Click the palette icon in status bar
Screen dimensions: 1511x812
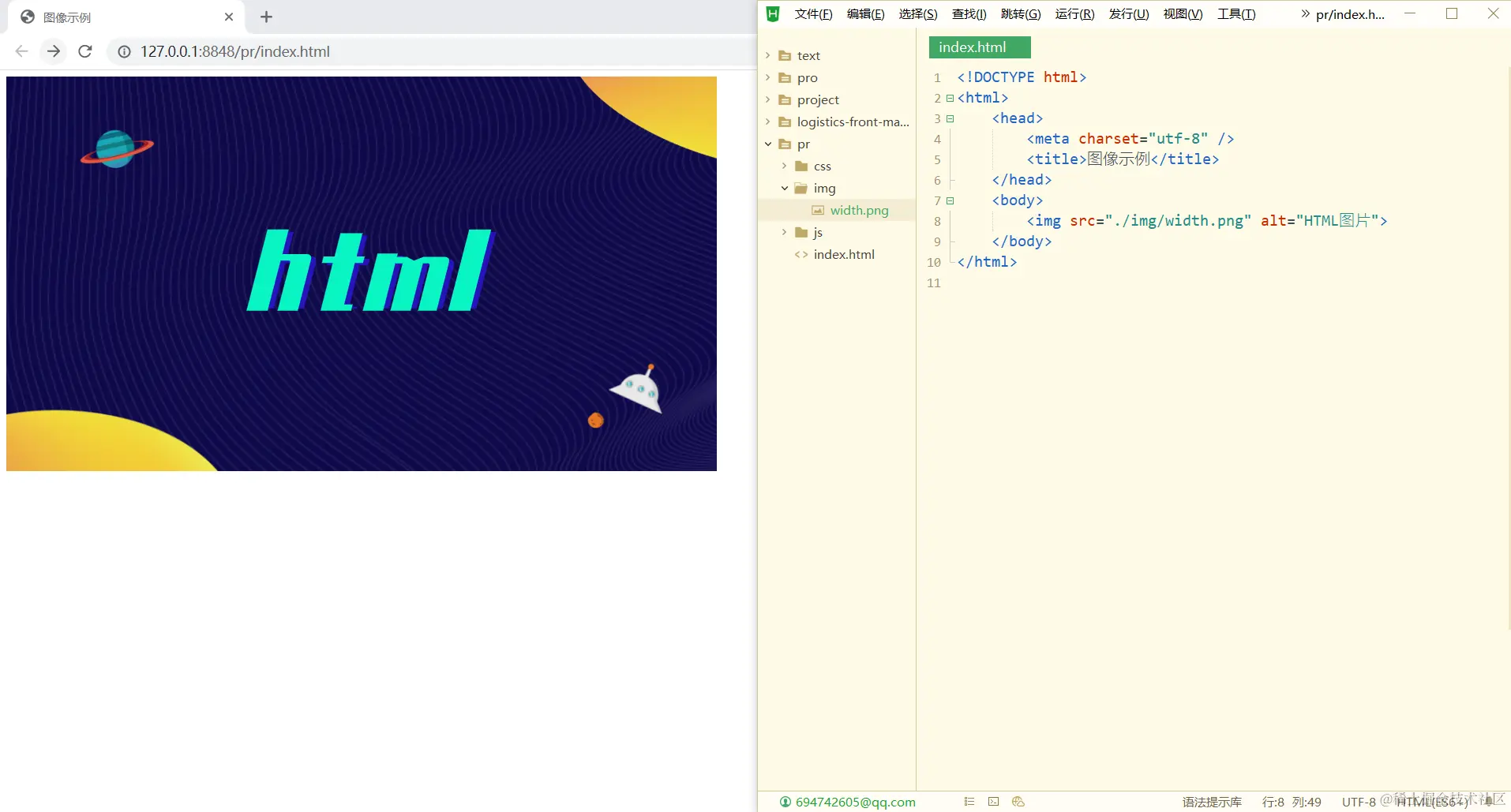click(x=1018, y=802)
